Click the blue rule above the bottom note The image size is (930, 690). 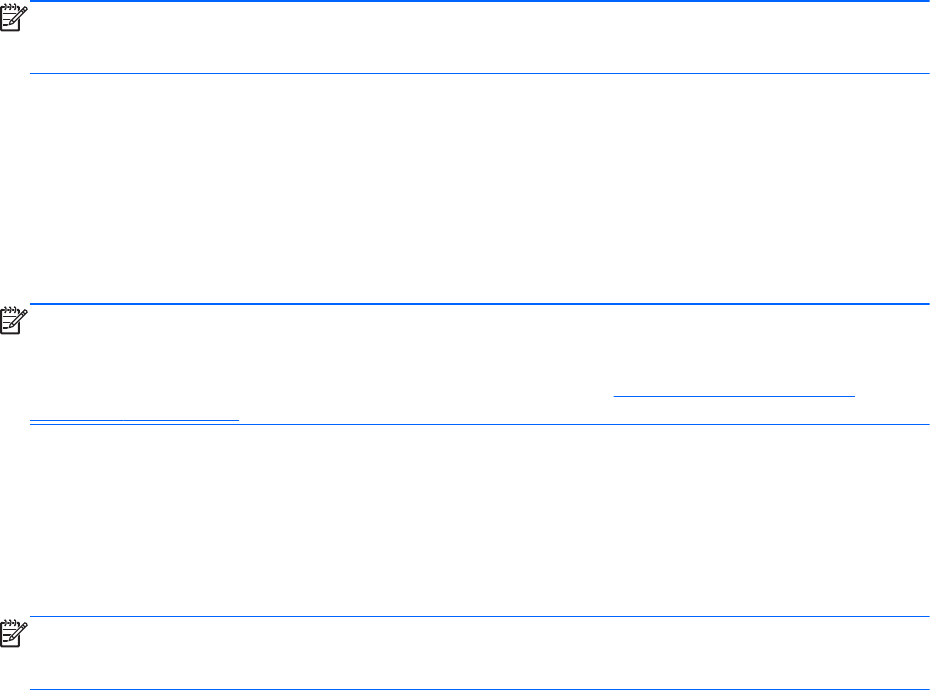coord(479,616)
